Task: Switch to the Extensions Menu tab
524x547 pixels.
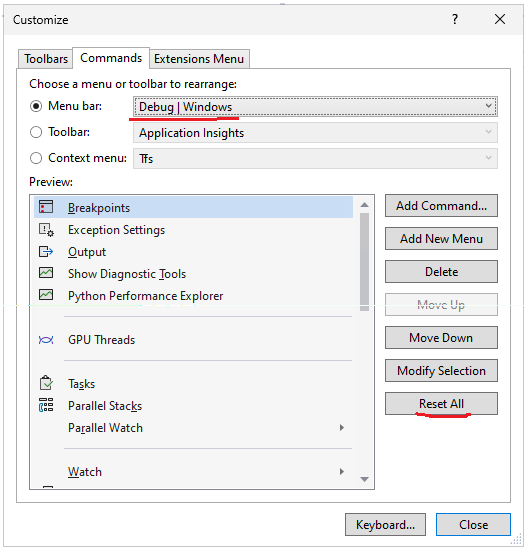Action: point(199,59)
